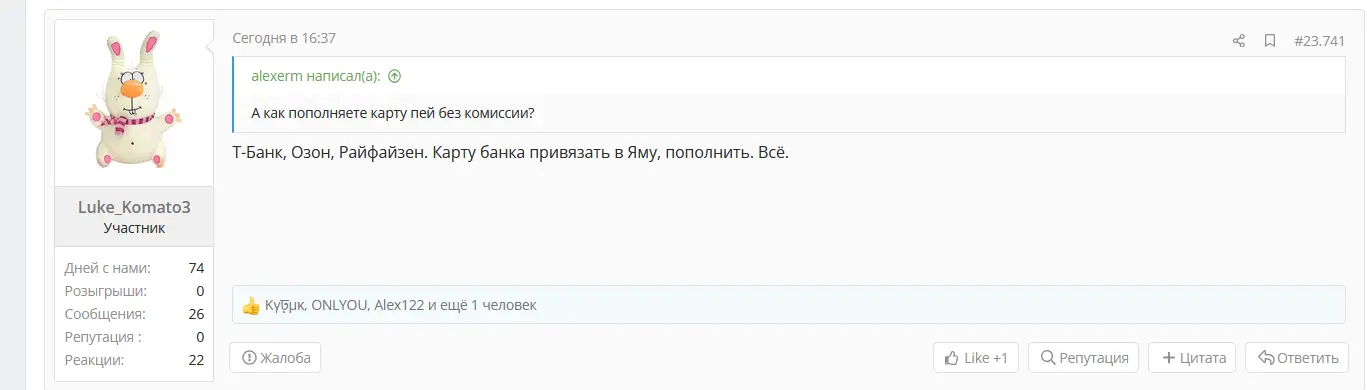Reply using the Ответить button
The width and height of the screenshot is (1367, 390).
click(x=1297, y=358)
